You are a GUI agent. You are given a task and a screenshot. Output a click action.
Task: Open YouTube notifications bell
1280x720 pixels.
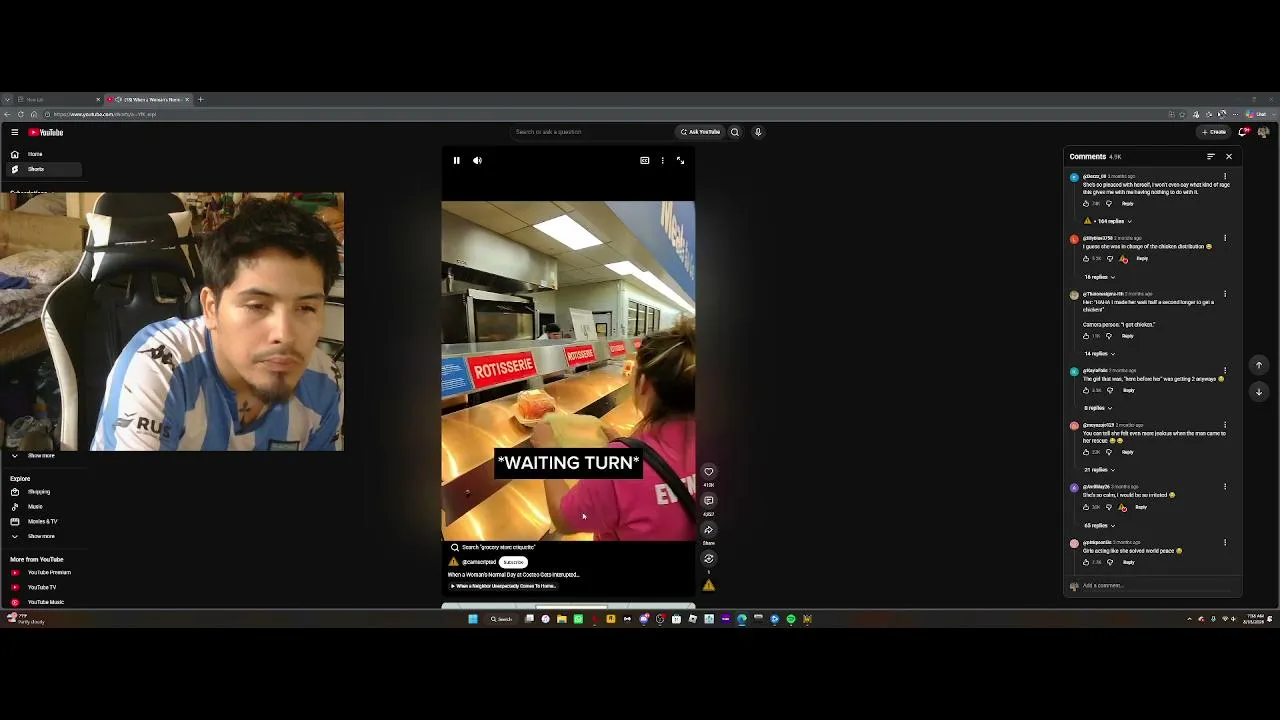(1243, 132)
